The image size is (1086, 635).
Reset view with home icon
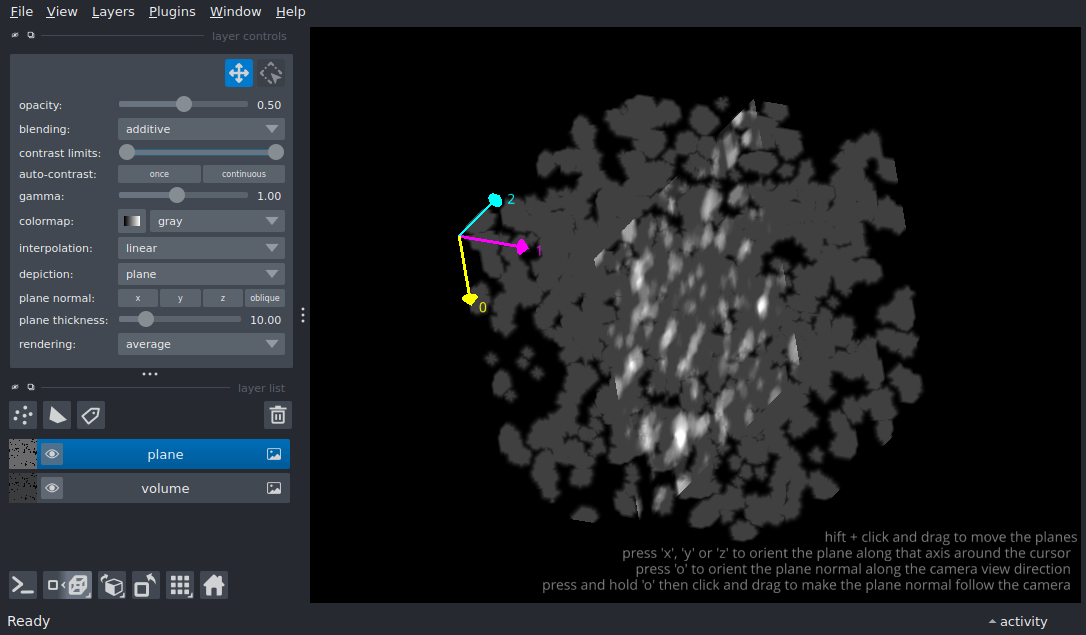[214, 585]
